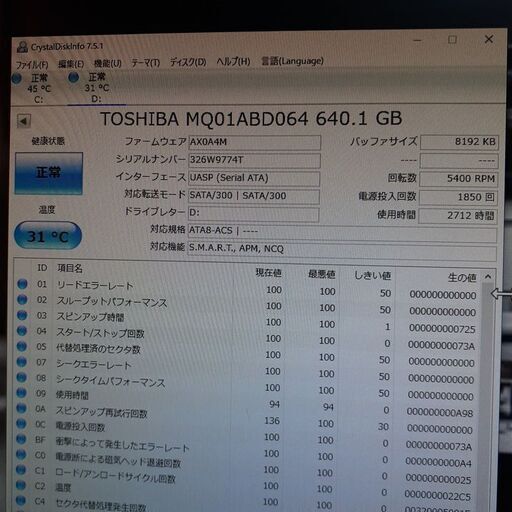Click status dot for attribute 09 使用時間
512x512 pixels.
(x=21, y=393)
